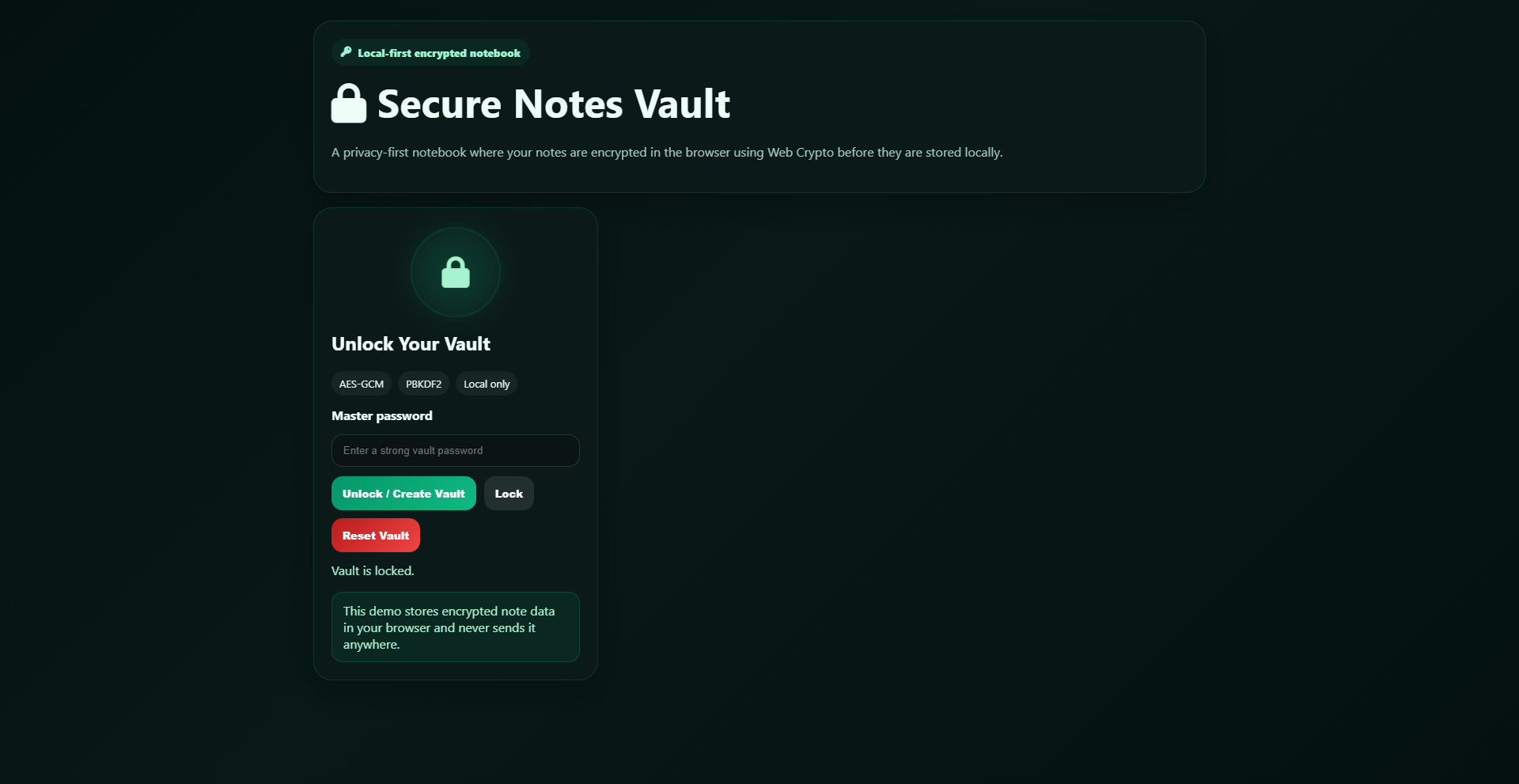Viewport: 1519px width, 784px height.
Task: Click the demo storage disclaimer box
Action: click(x=455, y=627)
